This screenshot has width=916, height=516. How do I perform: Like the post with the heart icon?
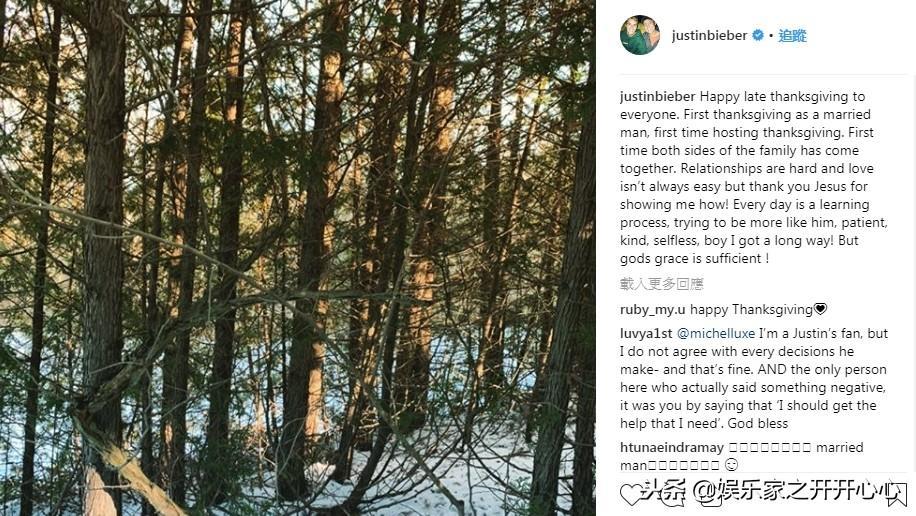pos(631,494)
